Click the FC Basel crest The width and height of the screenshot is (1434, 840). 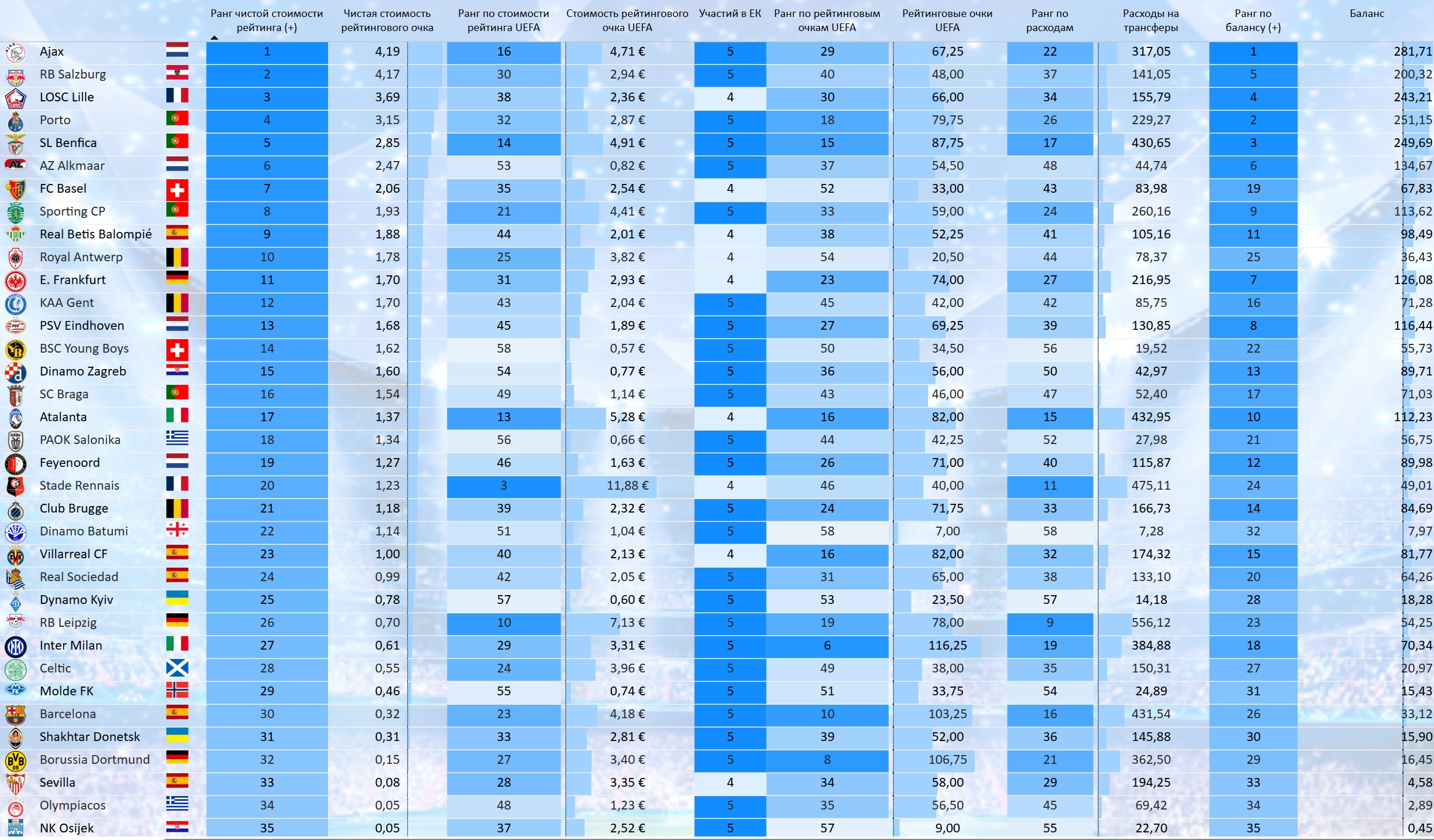(15, 190)
